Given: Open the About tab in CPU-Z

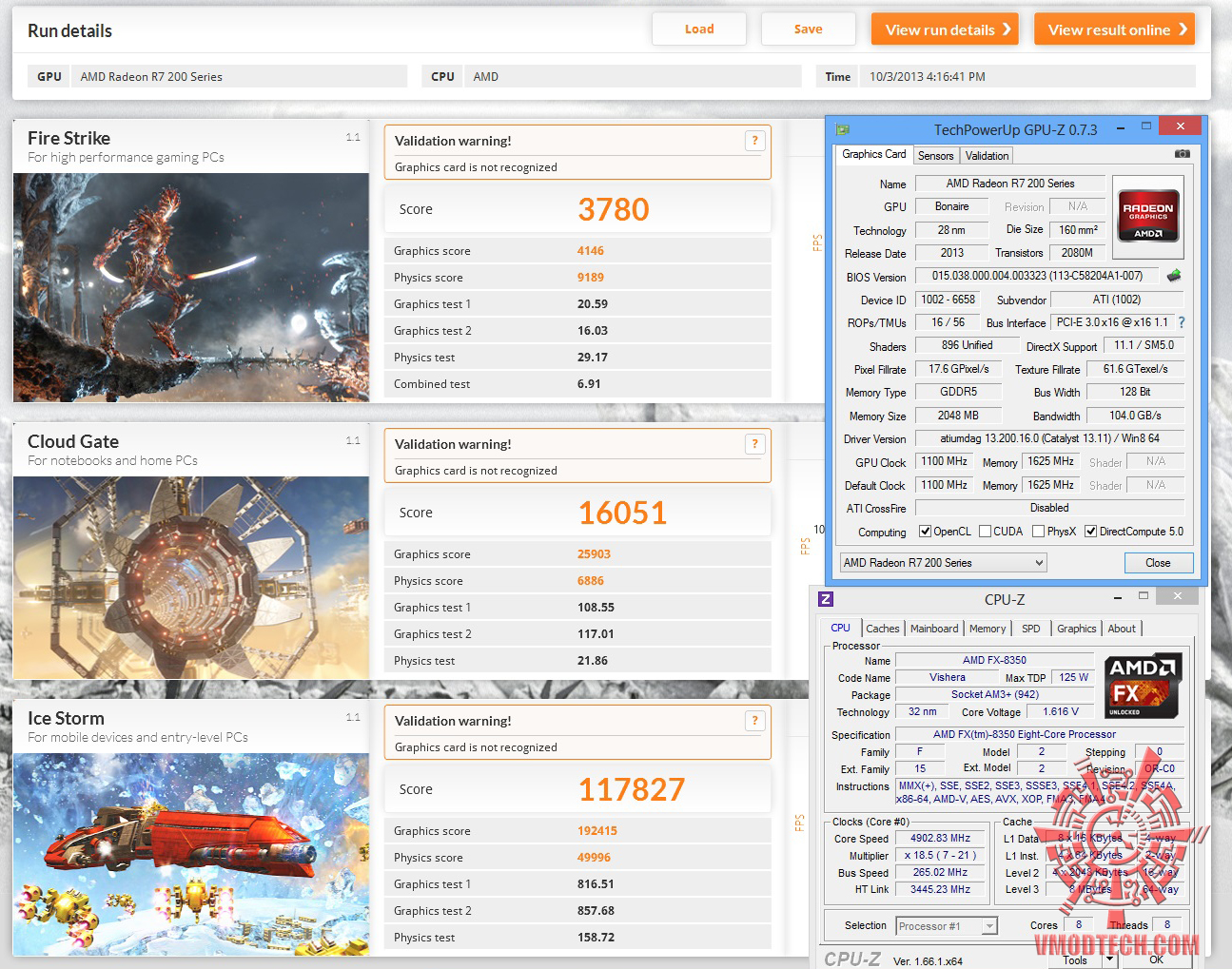Looking at the screenshot, I should point(1122,629).
